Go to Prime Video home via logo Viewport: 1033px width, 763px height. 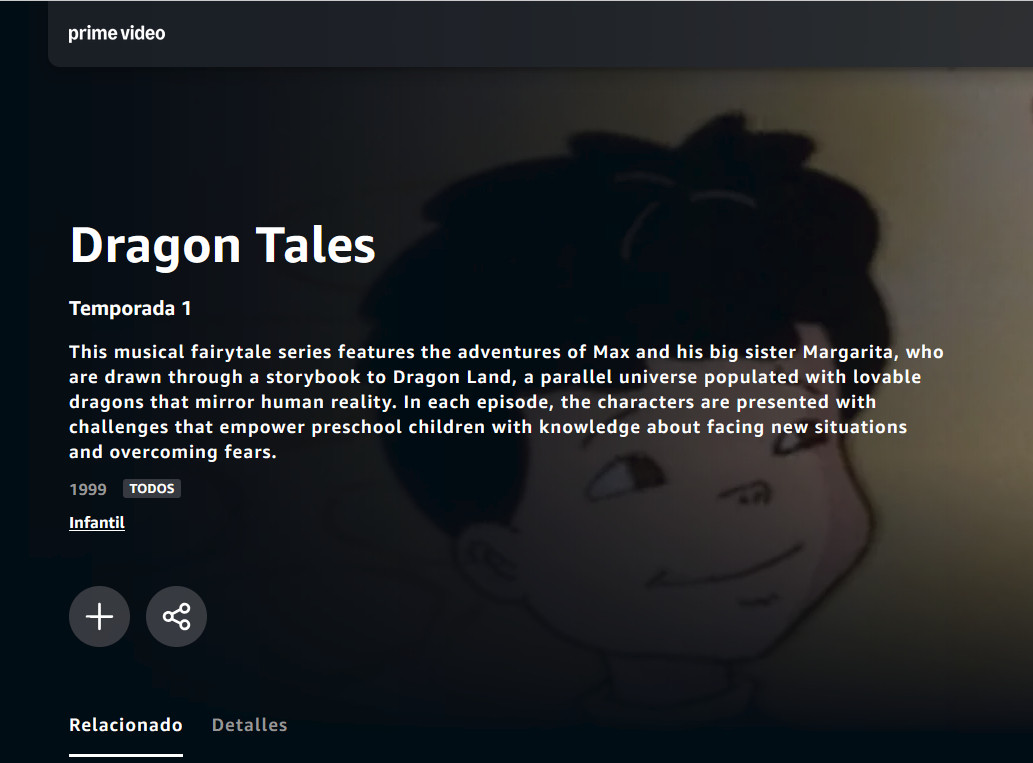pos(117,33)
